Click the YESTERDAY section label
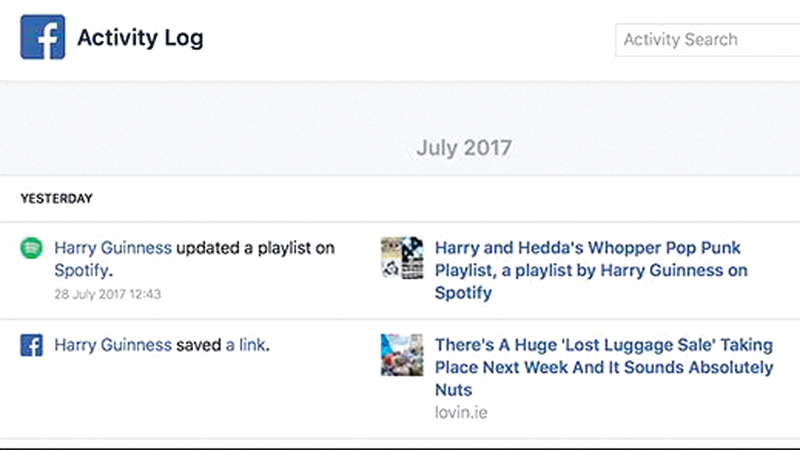The image size is (800, 450). tap(57, 199)
